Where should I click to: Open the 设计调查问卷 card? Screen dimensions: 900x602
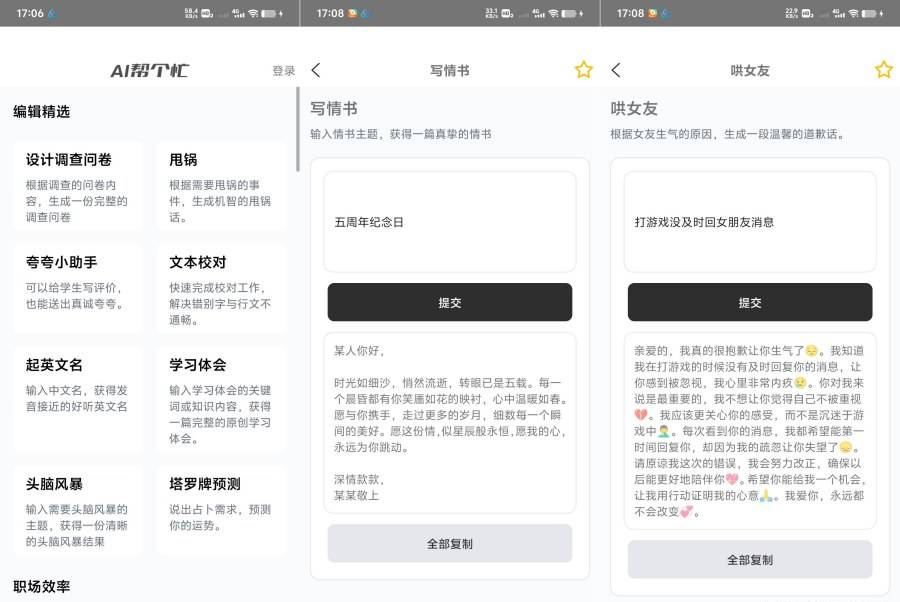78,186
